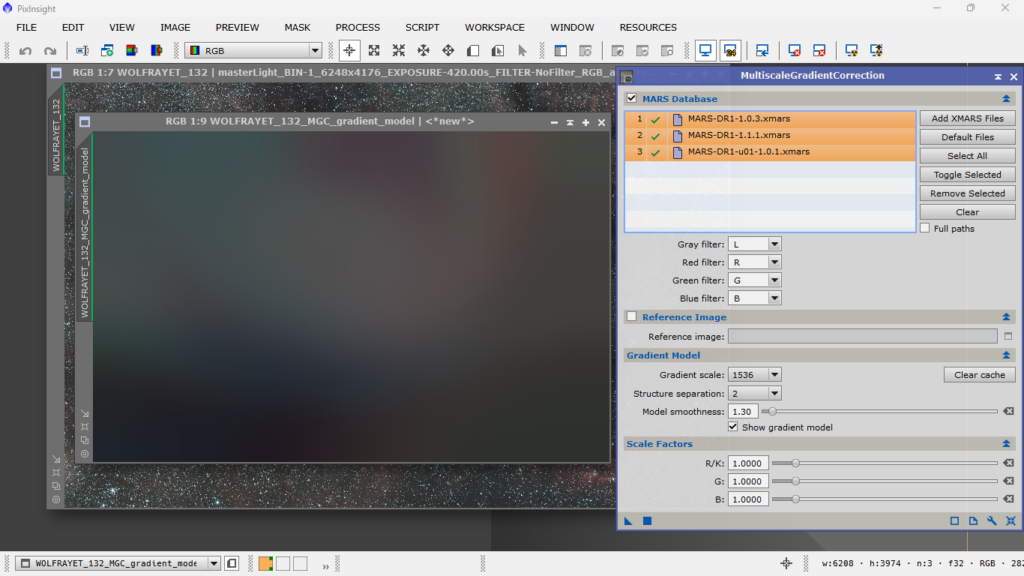This screenshot has width=1024, height=576.
Task: Open the Green filter dropdown
Action: pos(754,280)
